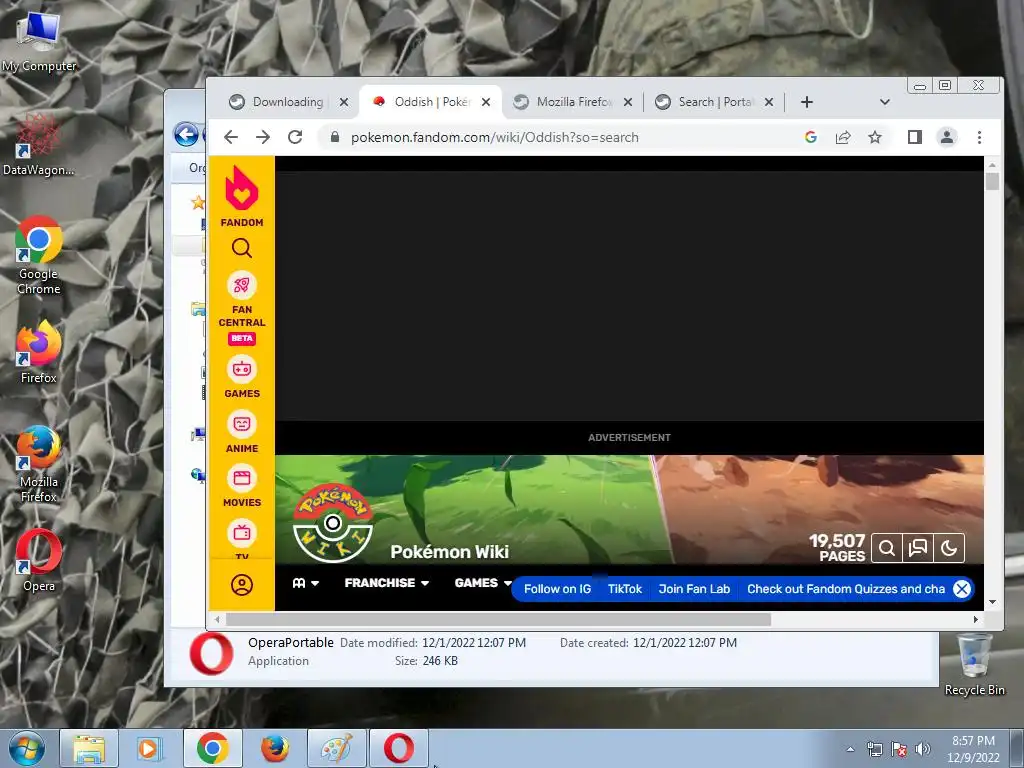Screen dimensions: 1024x768
Task: Expand the tab search chevron
Action: pyautogui.click(x=884, y=102)
